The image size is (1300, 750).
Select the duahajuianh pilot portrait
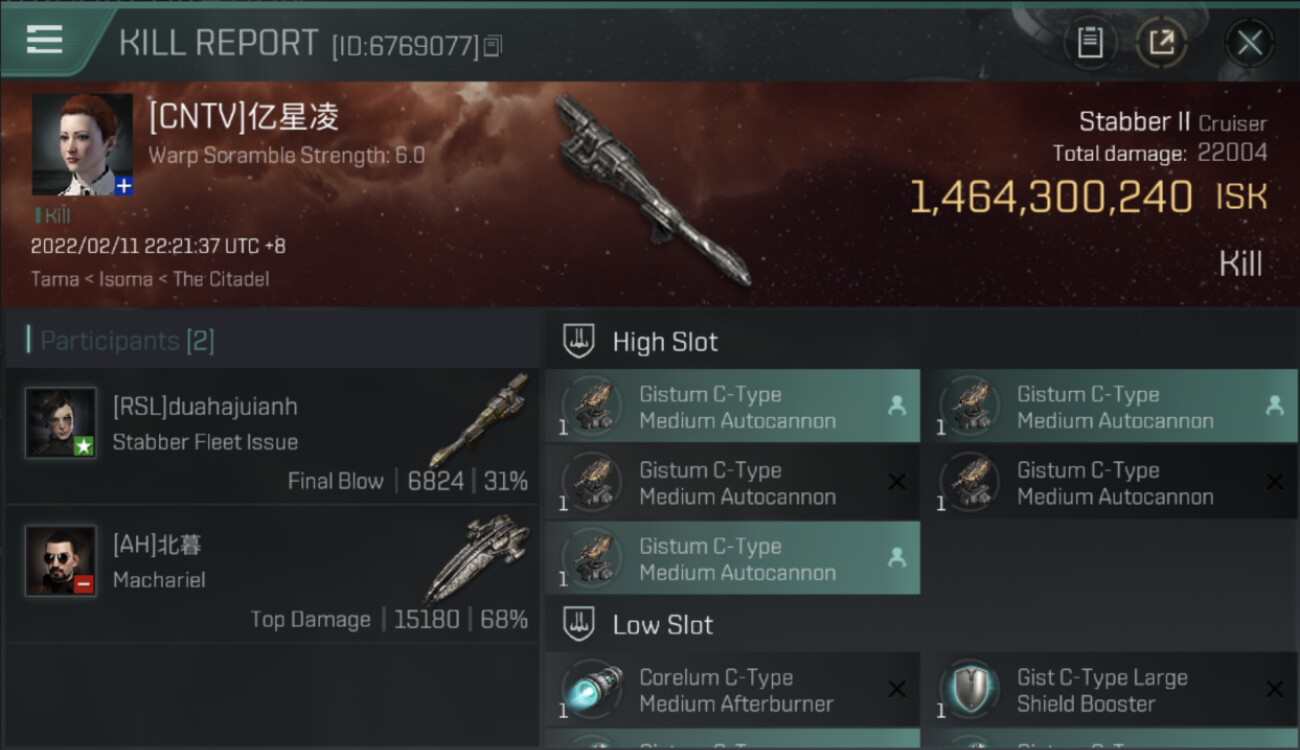point(61,423)
